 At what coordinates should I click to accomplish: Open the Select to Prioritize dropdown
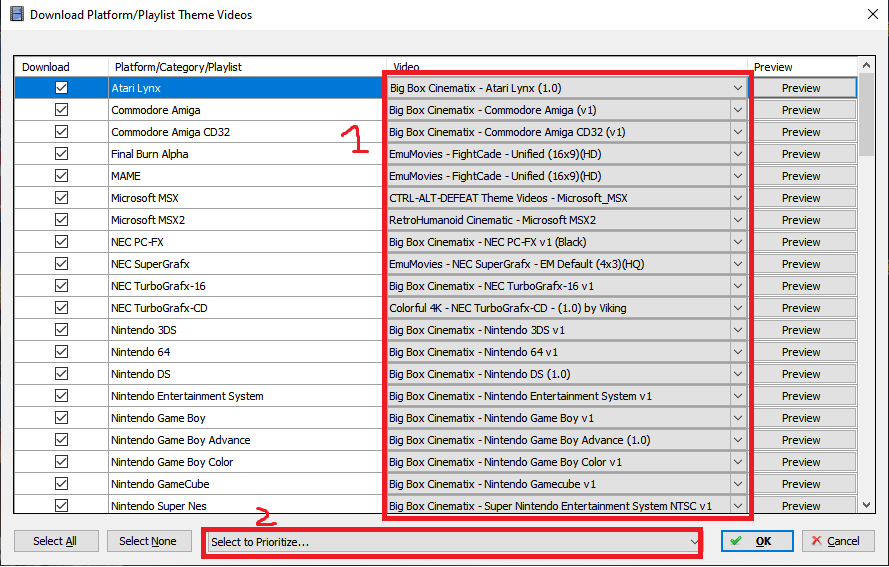pyautogui.click(x=452, y=542)
